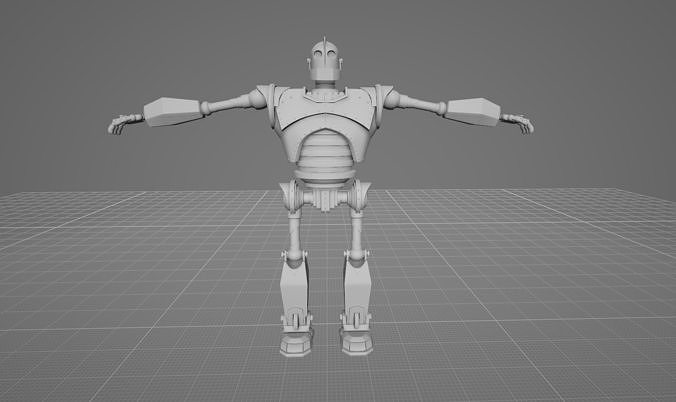Select the robot hand on the screen's right
676x402 pixels.
[517, 123]
